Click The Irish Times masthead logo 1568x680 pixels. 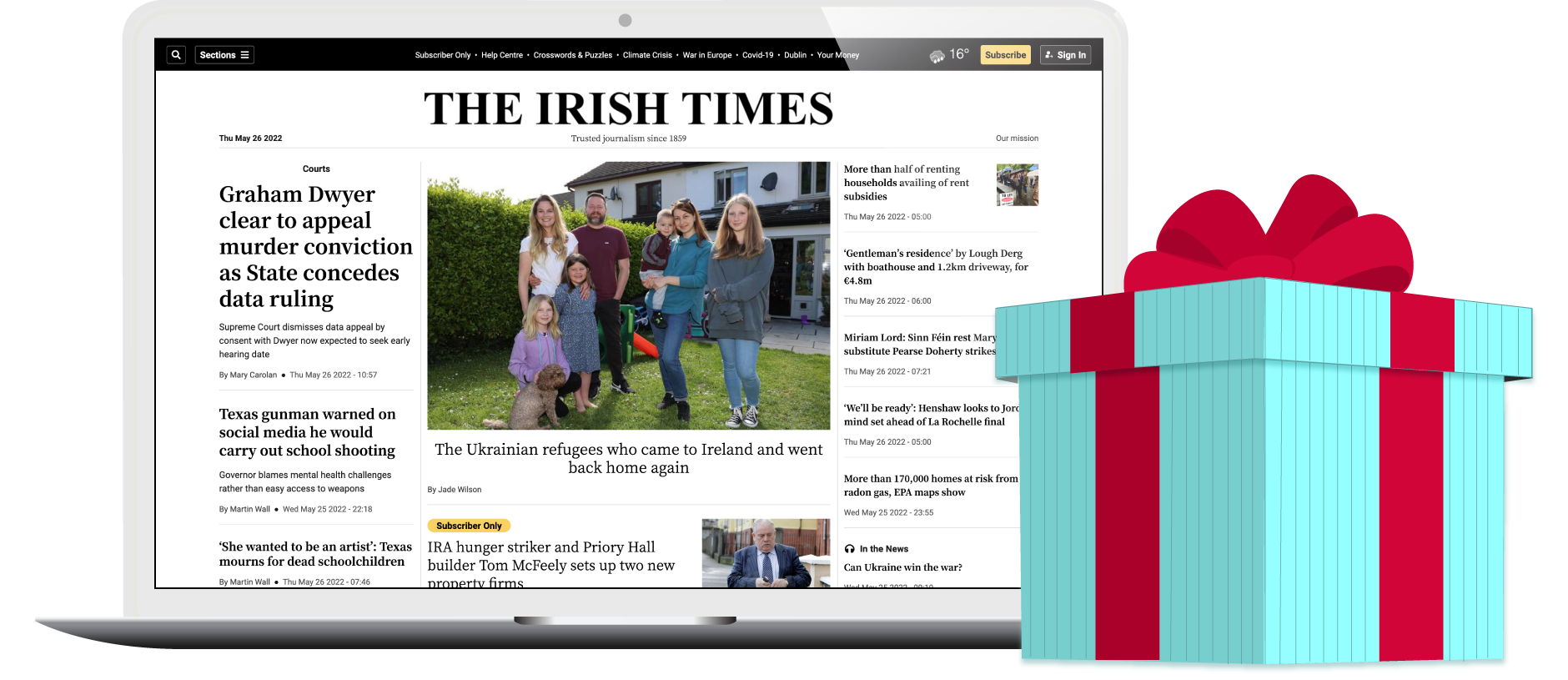click(x=628, y=108)
